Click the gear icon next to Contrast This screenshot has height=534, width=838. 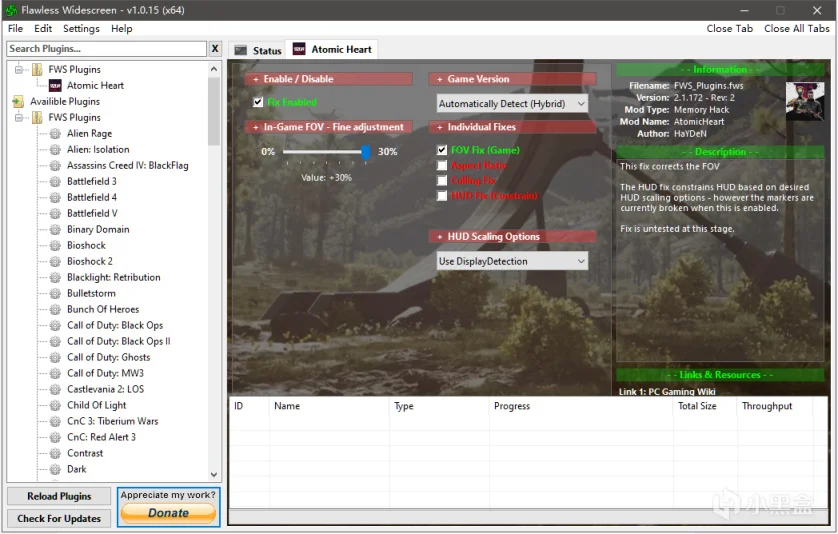55,454
